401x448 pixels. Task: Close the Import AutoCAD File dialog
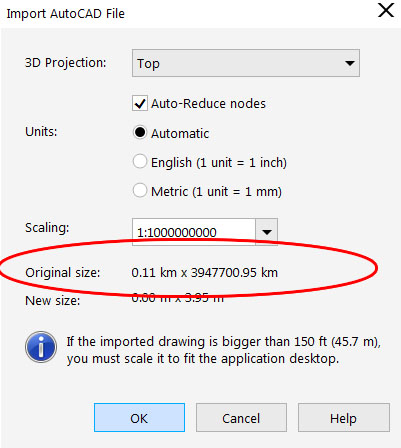[x=386, y=10]
